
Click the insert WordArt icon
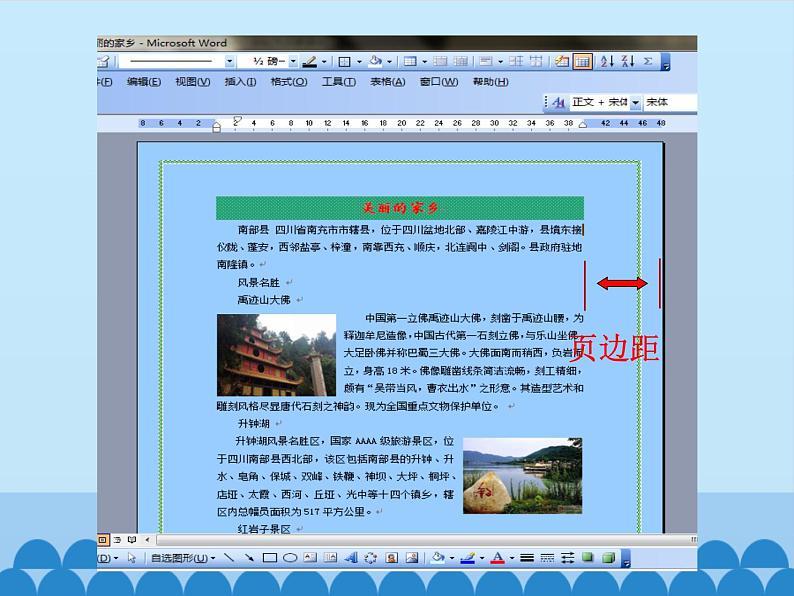click(x=351, y=558)
